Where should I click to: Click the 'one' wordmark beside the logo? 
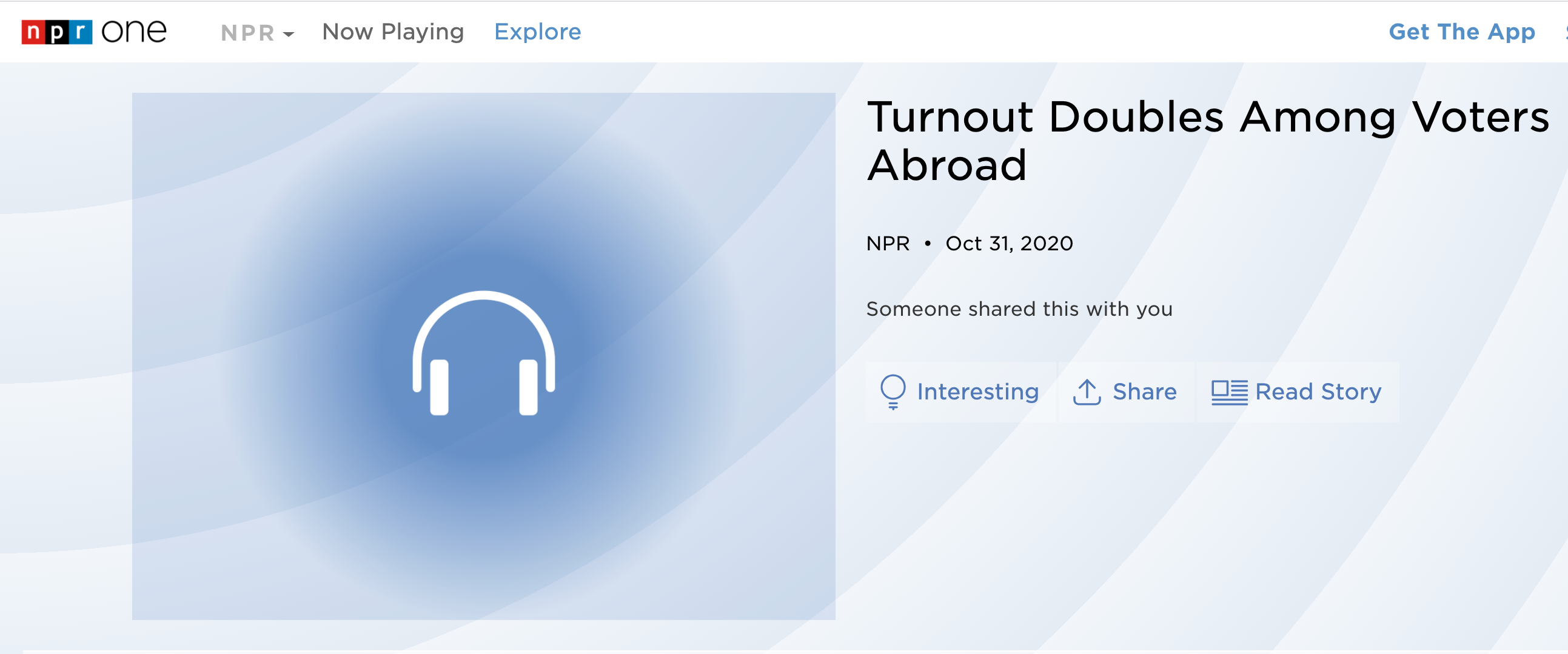coord(133,32)
